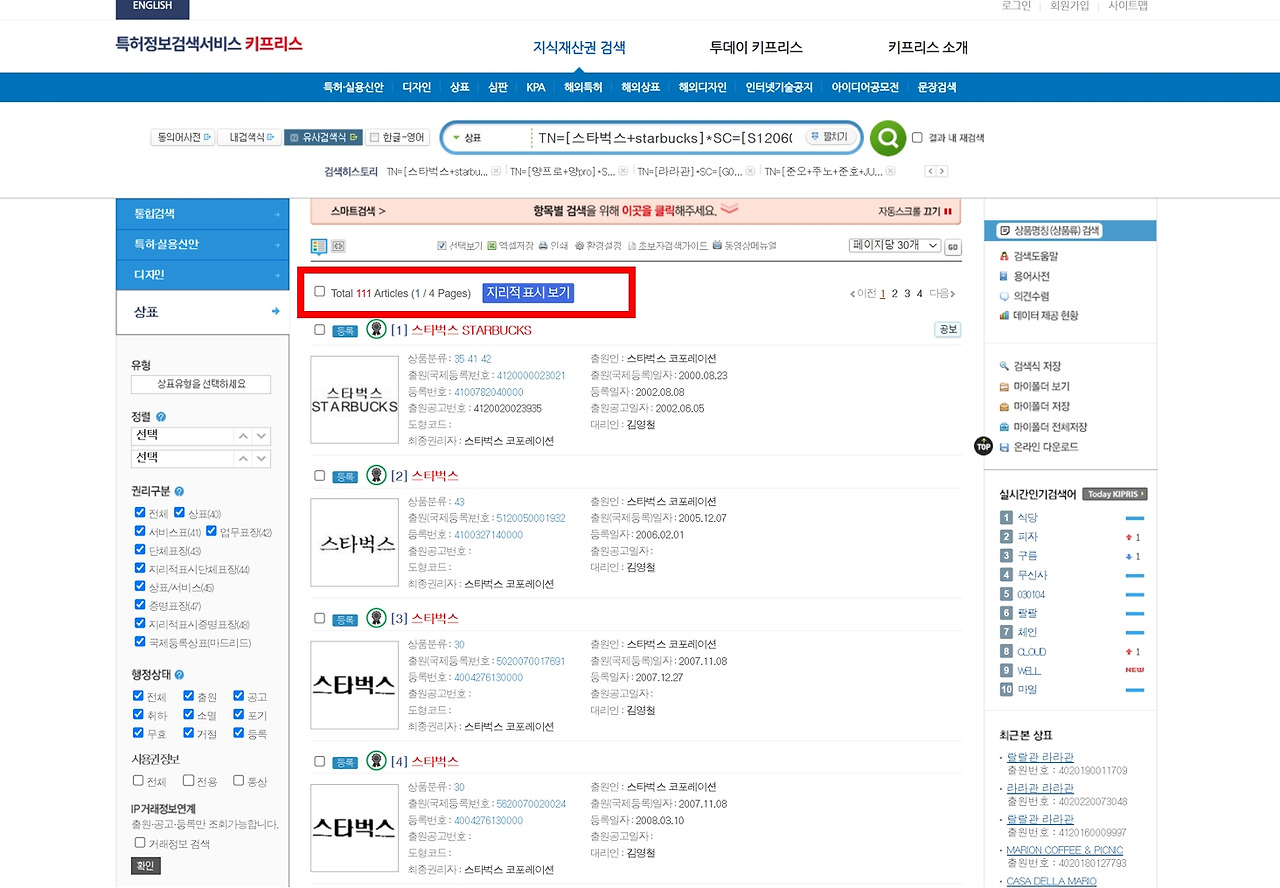
Task: Expand field search via 이곳을 클릭 arrow
Action: click(x=730, y=210)
